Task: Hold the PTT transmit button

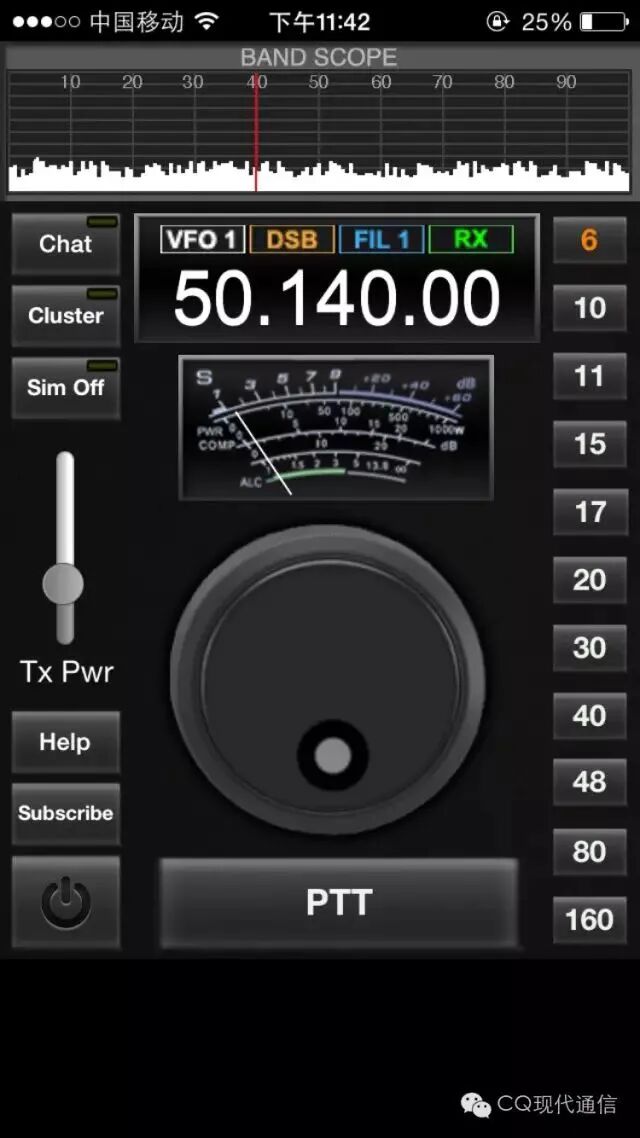Action: click(x=339, y=903)
